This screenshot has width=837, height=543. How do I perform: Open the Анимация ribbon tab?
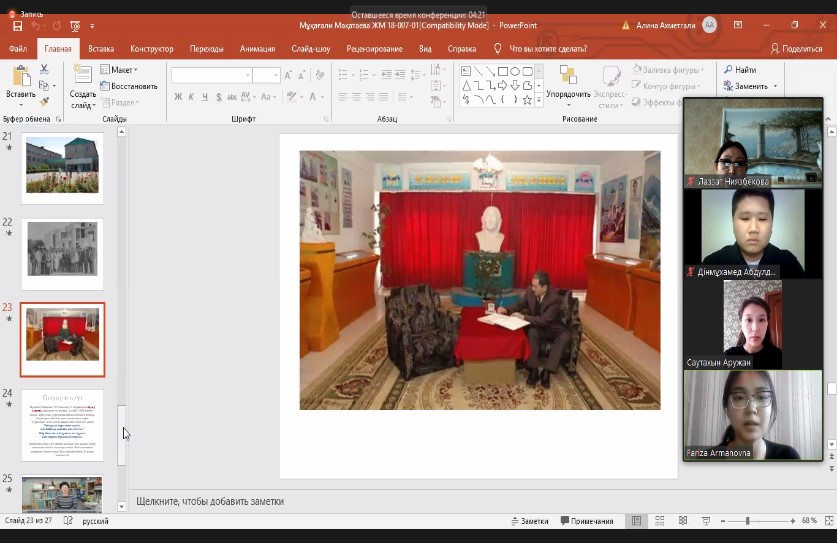click(257, 48)
